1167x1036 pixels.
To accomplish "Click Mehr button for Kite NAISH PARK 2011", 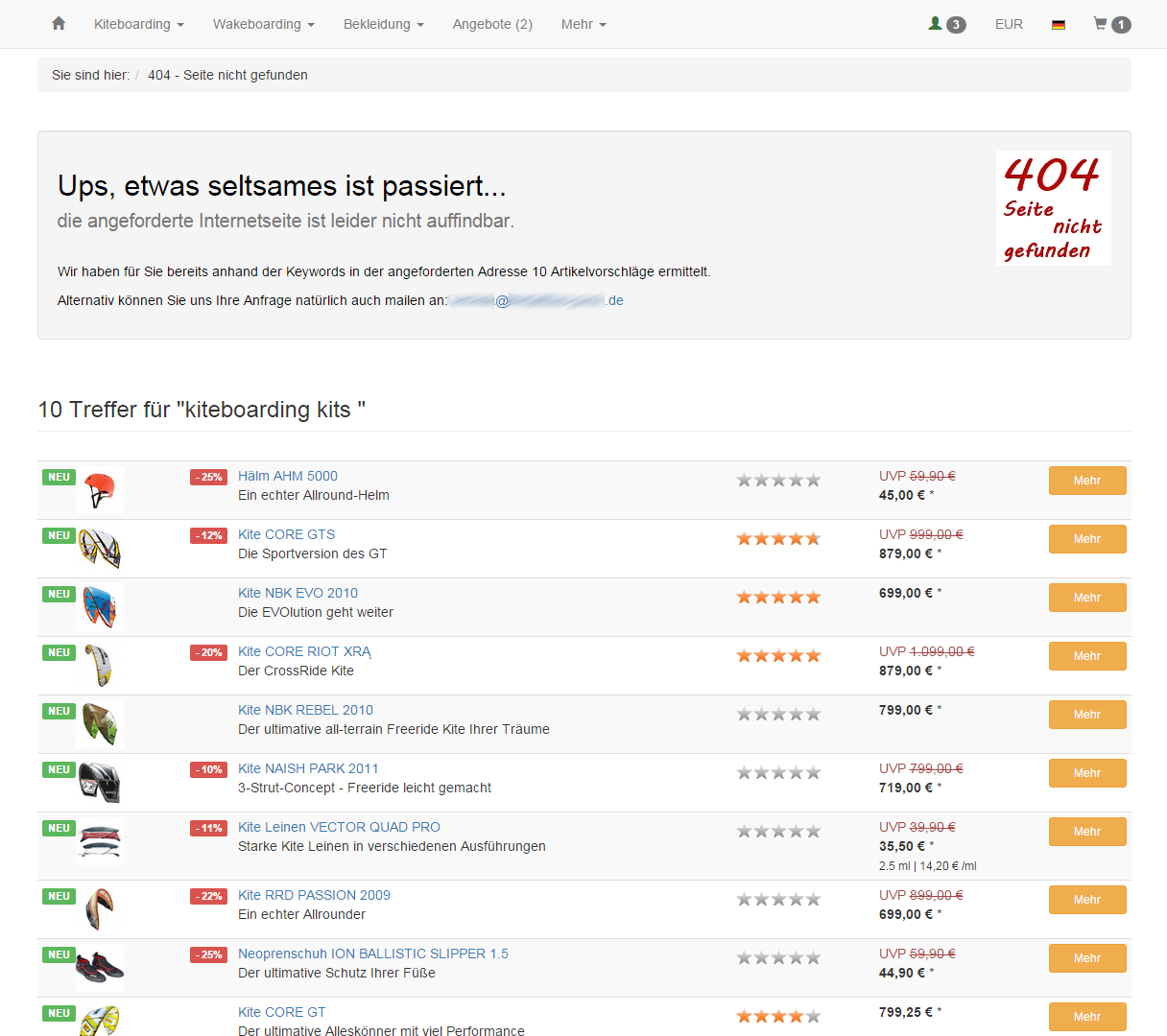I will [x=1087, y=773].
